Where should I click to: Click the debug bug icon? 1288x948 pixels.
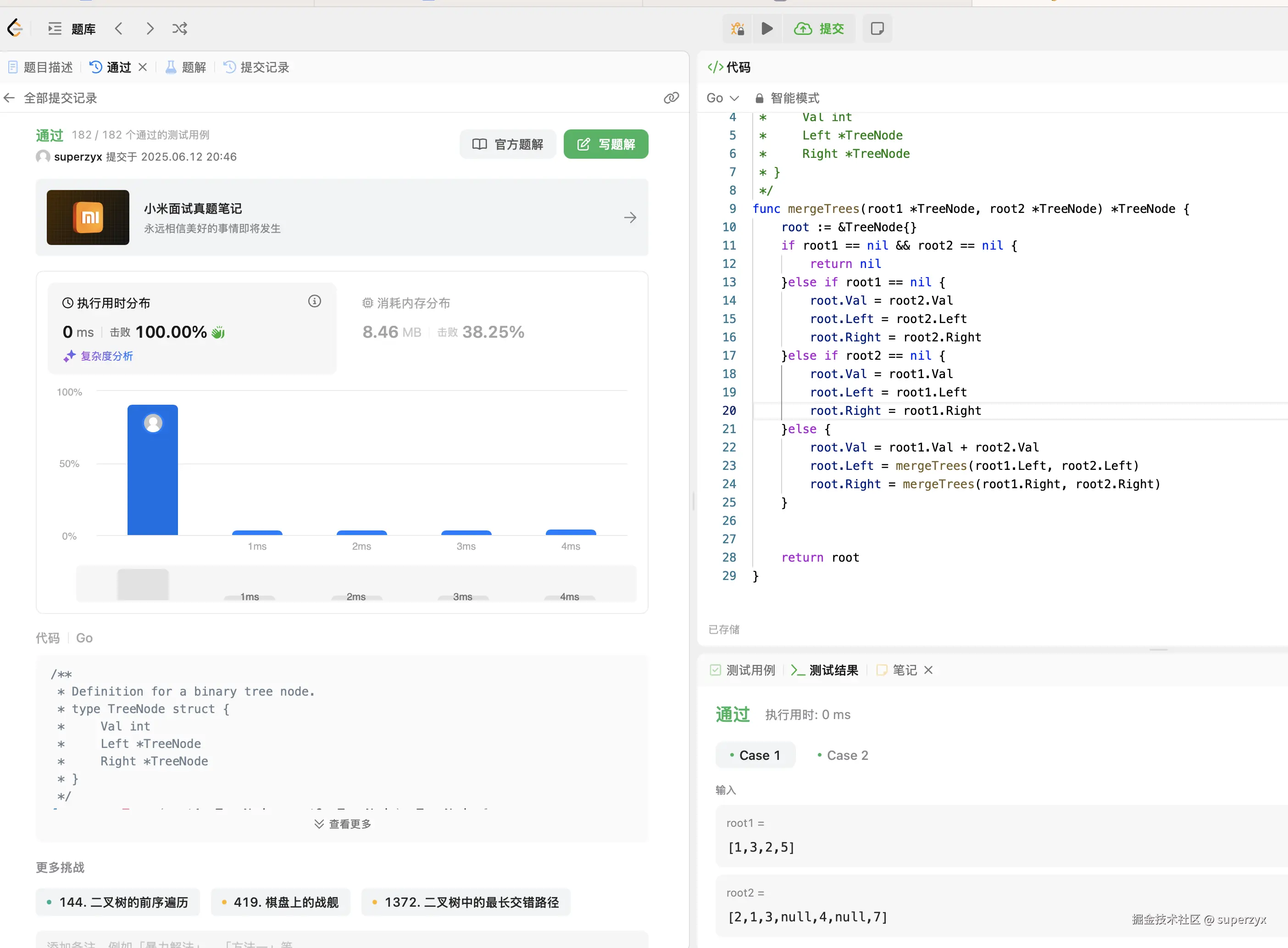click(737, 28)
